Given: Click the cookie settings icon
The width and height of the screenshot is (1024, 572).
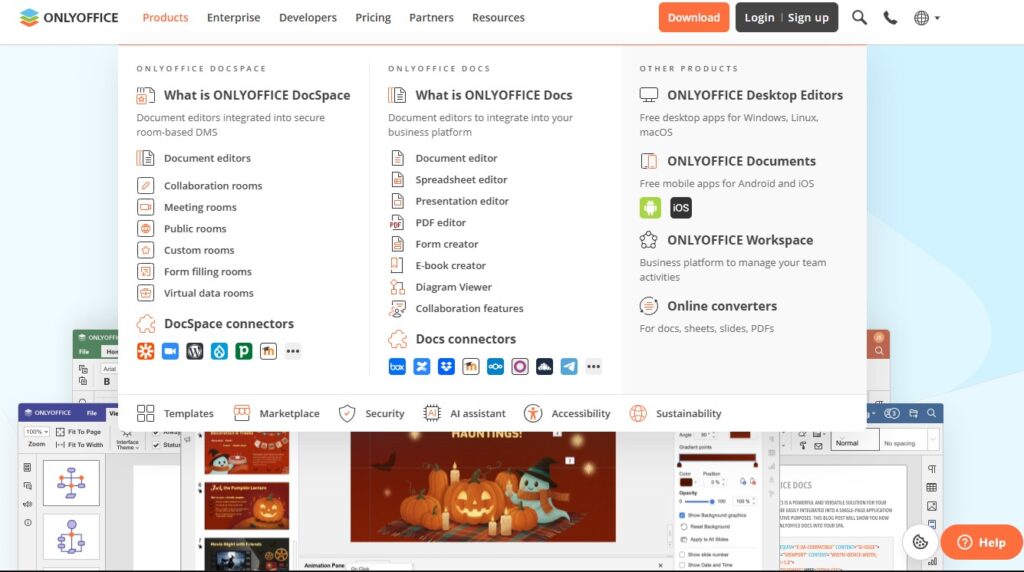Looking at the screenshot, I should tap(920, 542).
